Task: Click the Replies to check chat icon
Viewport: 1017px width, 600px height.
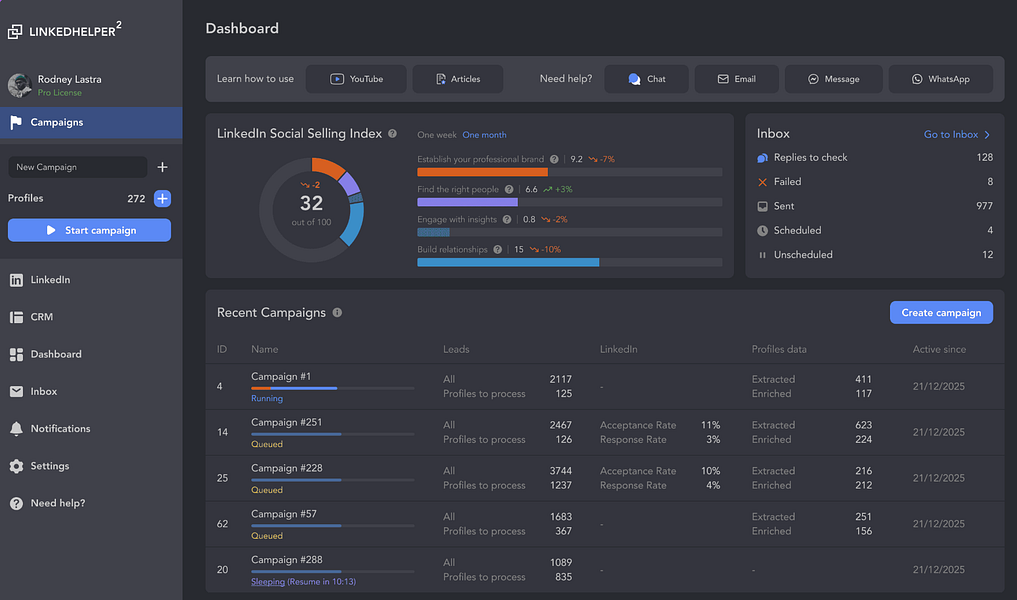Action: 763,158
